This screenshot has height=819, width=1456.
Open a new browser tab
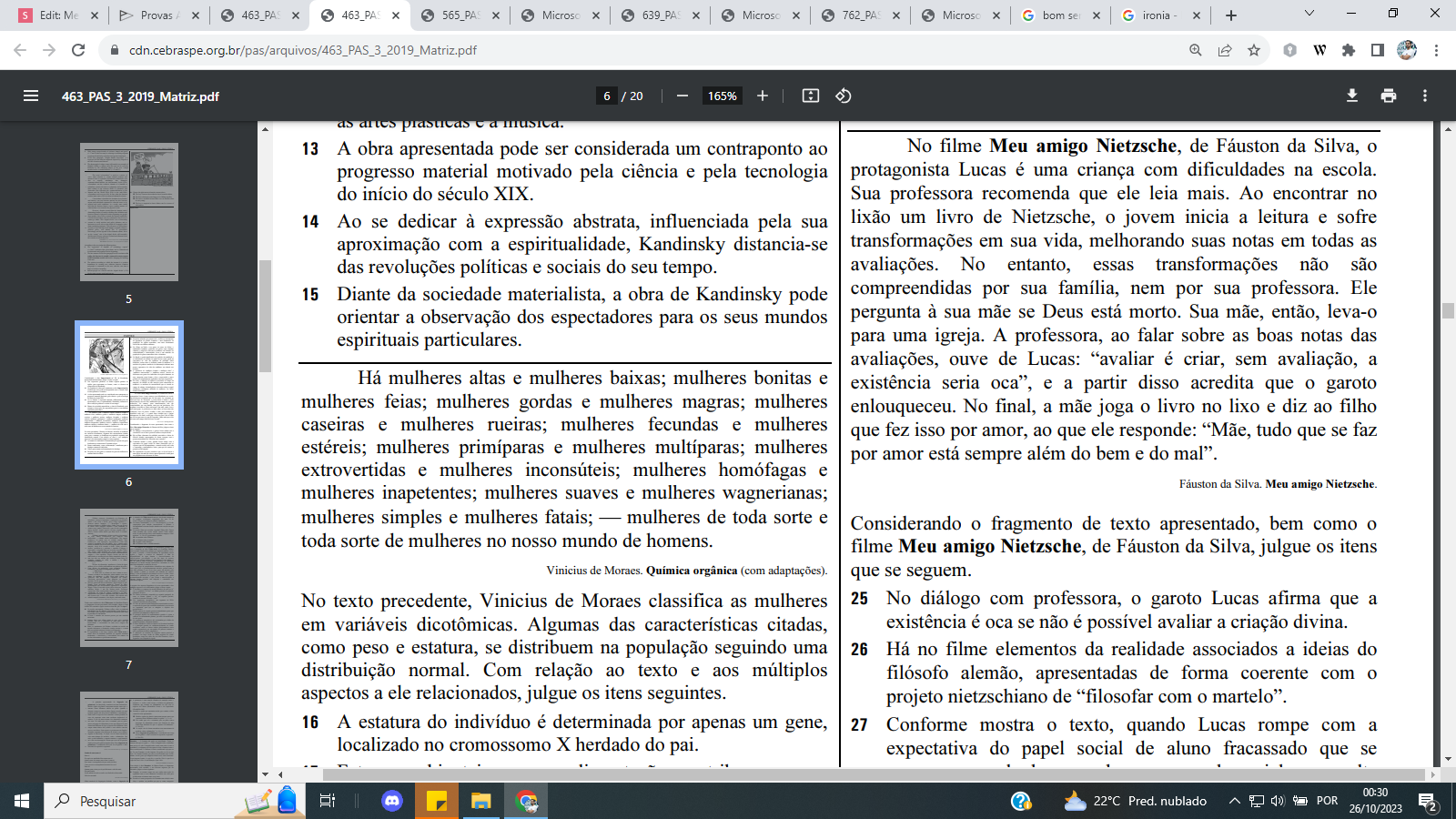pos(1231,15)
